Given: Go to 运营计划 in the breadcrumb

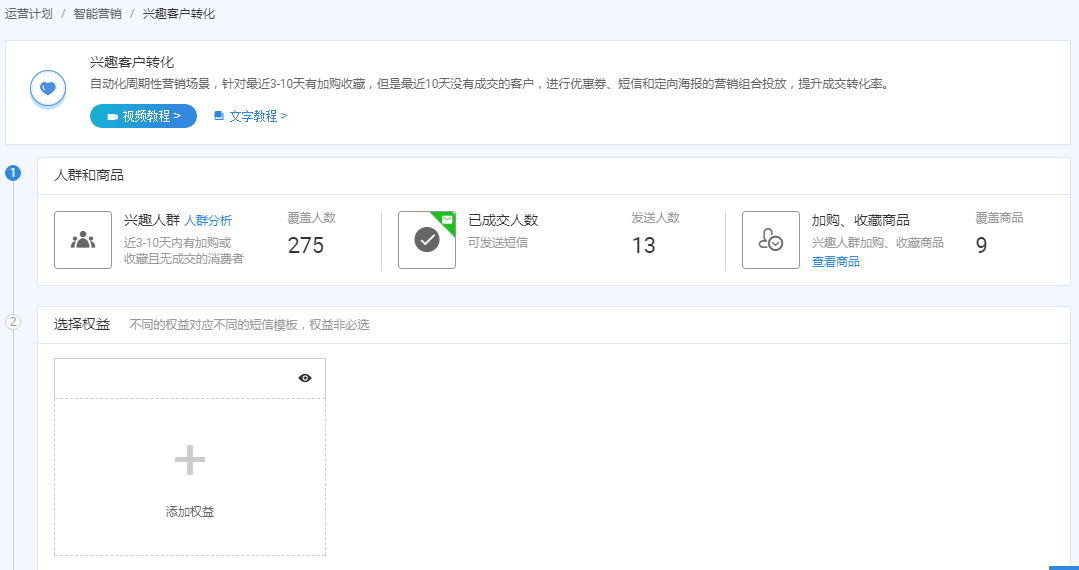Looking at the screenshot, I should 28,14.
